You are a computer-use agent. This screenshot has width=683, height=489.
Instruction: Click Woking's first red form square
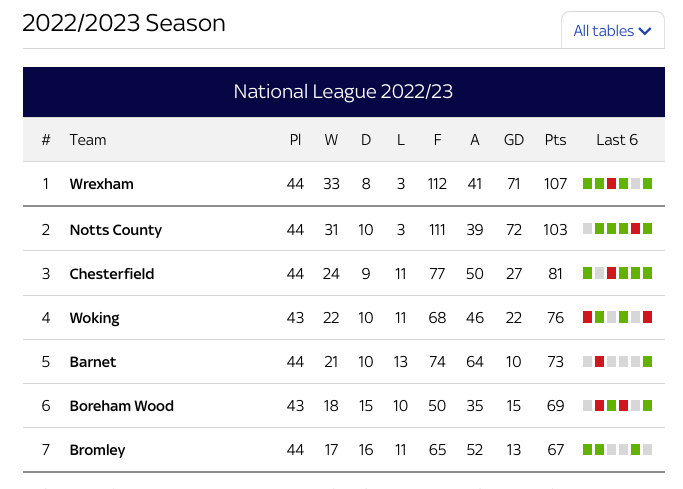pyautogui.click(x=588, y=317)
